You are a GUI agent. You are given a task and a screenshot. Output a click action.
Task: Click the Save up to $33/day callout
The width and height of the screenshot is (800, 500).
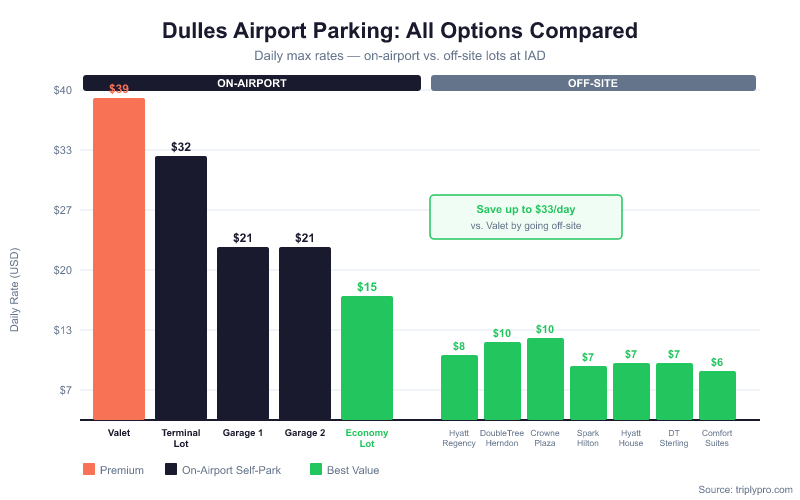pos(526,217)
